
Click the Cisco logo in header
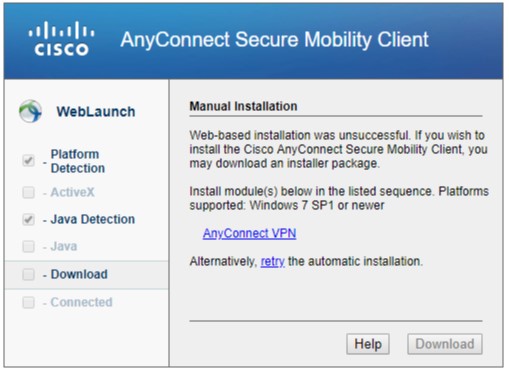(x=62, y=39)
